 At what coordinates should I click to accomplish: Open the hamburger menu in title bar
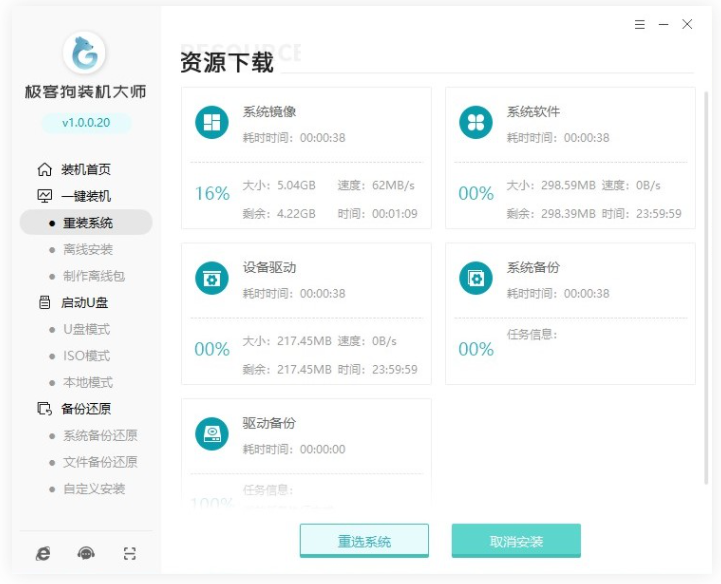640,25
